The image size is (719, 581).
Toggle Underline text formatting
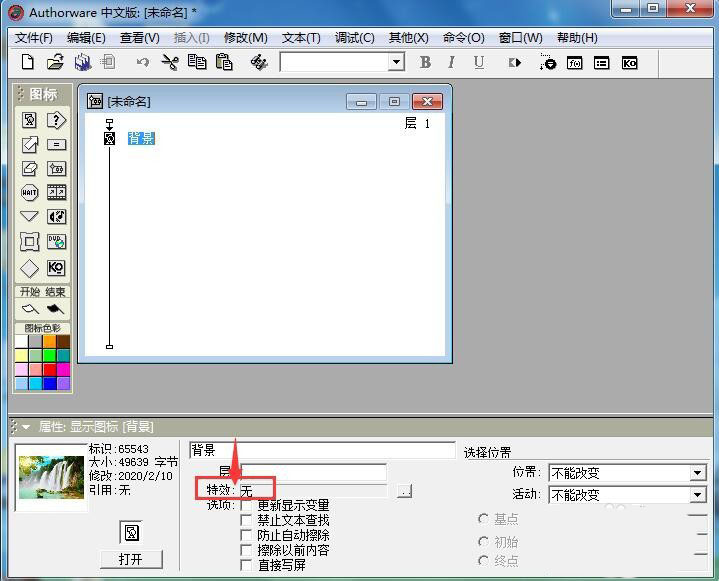coord(479,62)
